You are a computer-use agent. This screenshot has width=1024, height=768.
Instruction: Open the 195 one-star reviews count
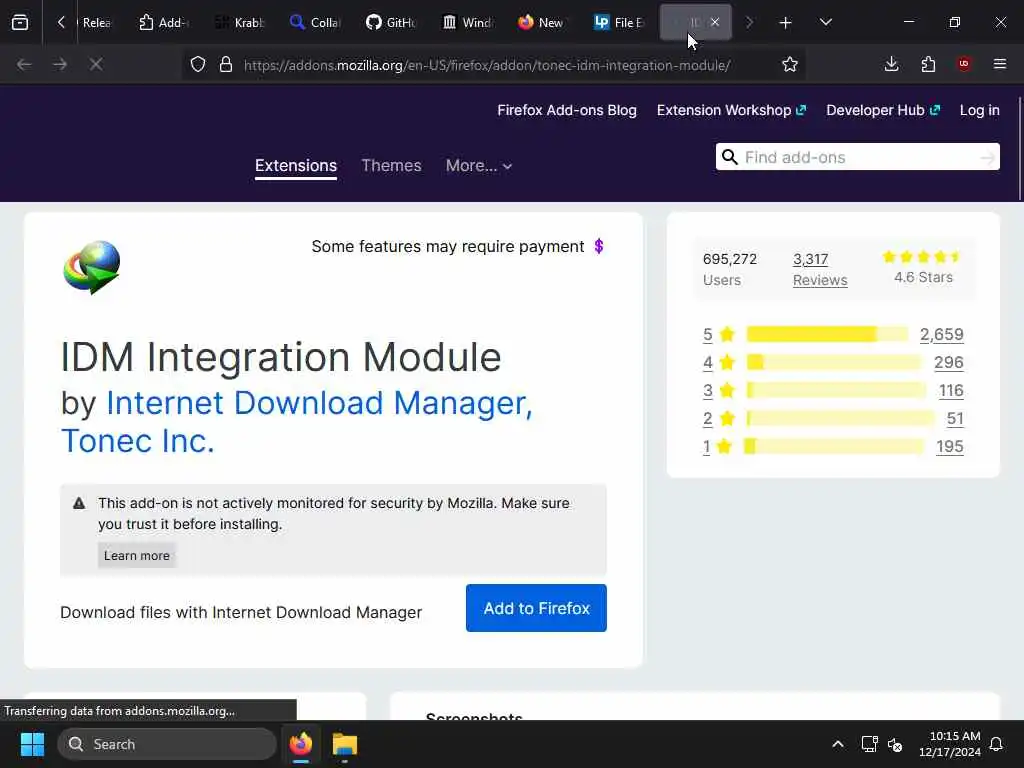coord(950,447)
